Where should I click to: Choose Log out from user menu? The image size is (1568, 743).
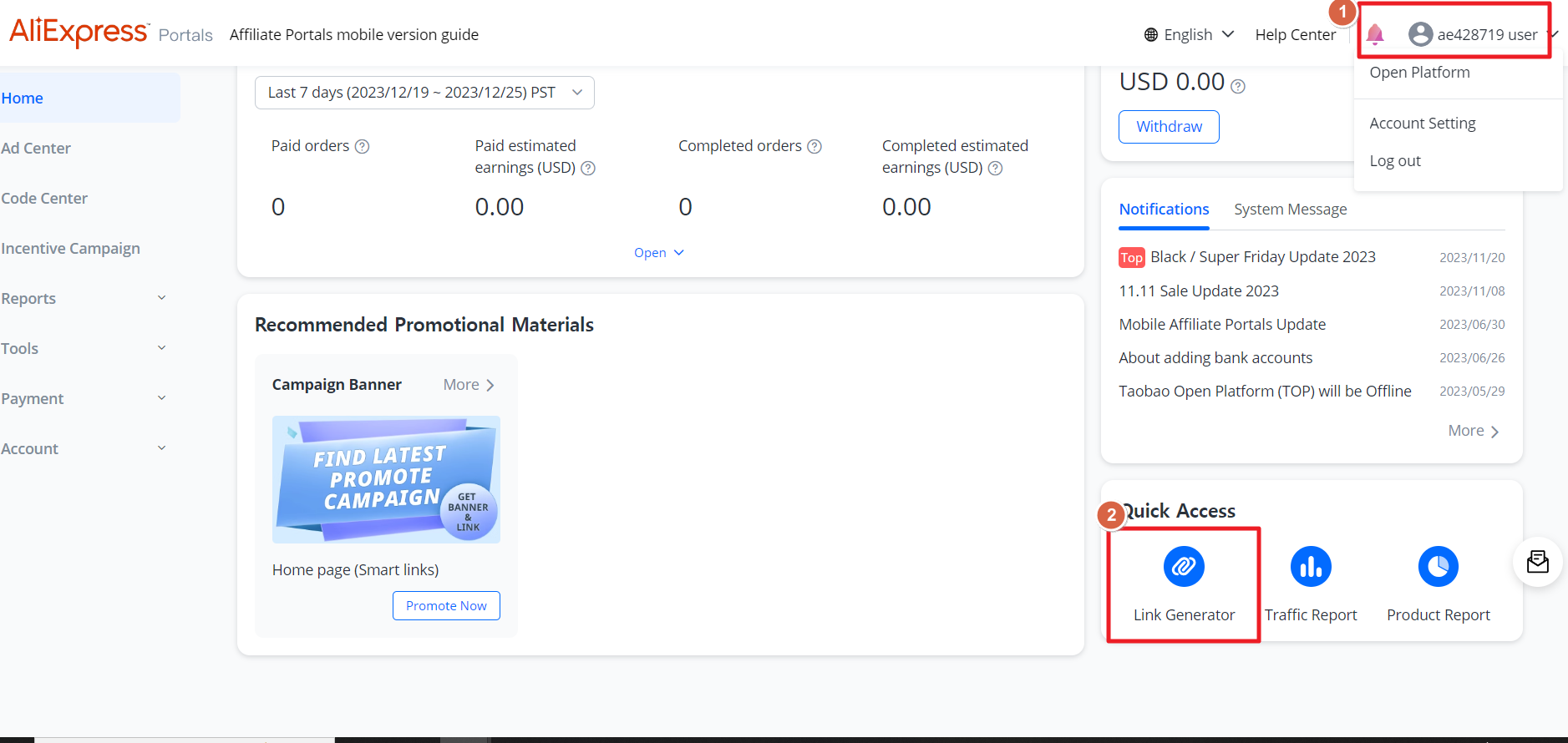tap(1395, 161)
